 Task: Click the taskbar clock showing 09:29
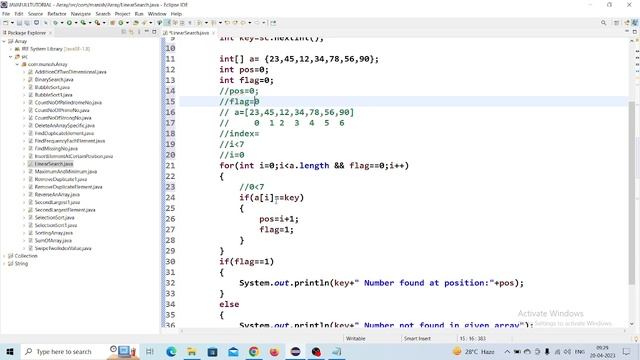point(602,351)
